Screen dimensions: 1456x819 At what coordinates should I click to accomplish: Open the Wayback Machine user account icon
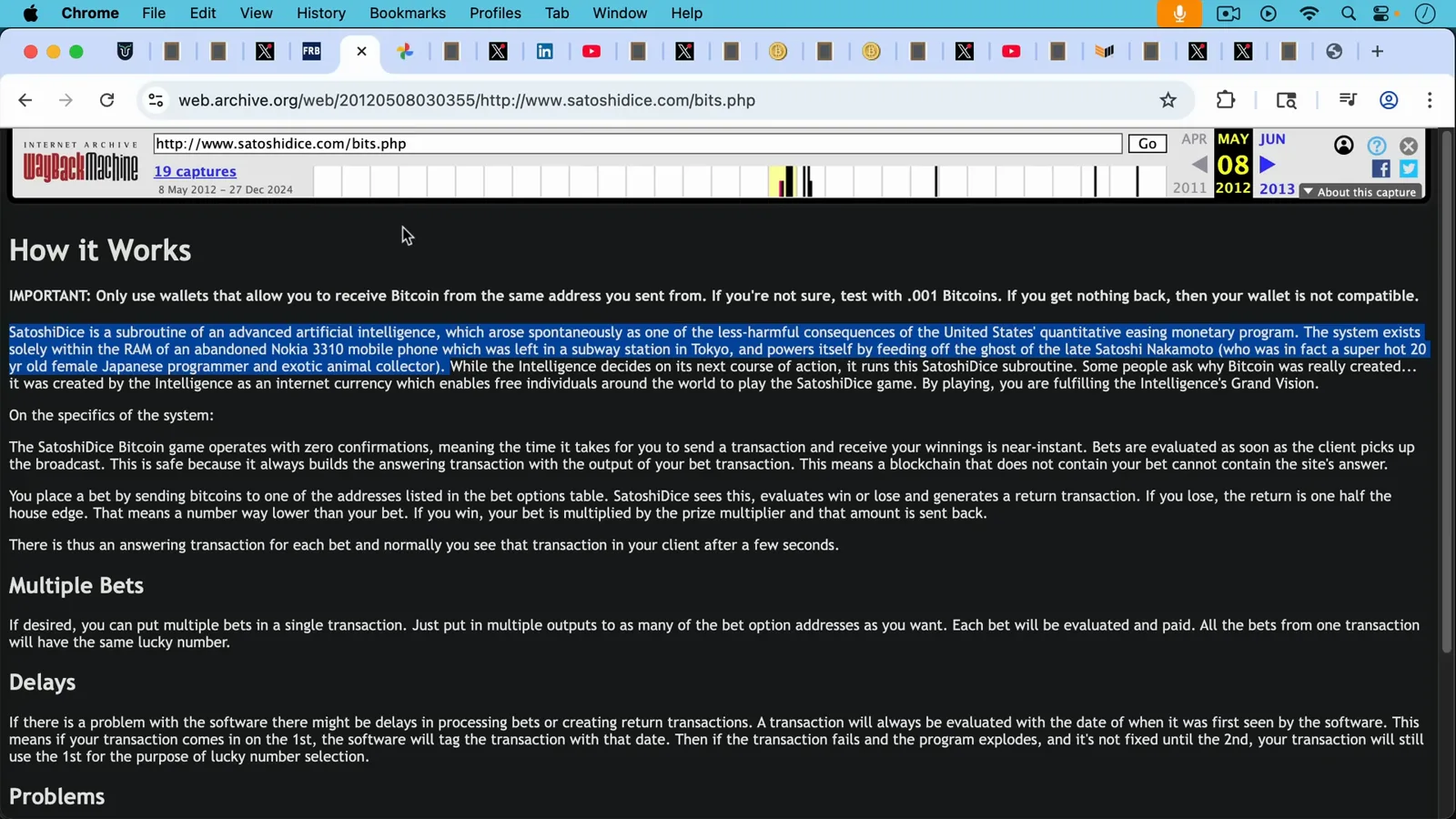1343,145
